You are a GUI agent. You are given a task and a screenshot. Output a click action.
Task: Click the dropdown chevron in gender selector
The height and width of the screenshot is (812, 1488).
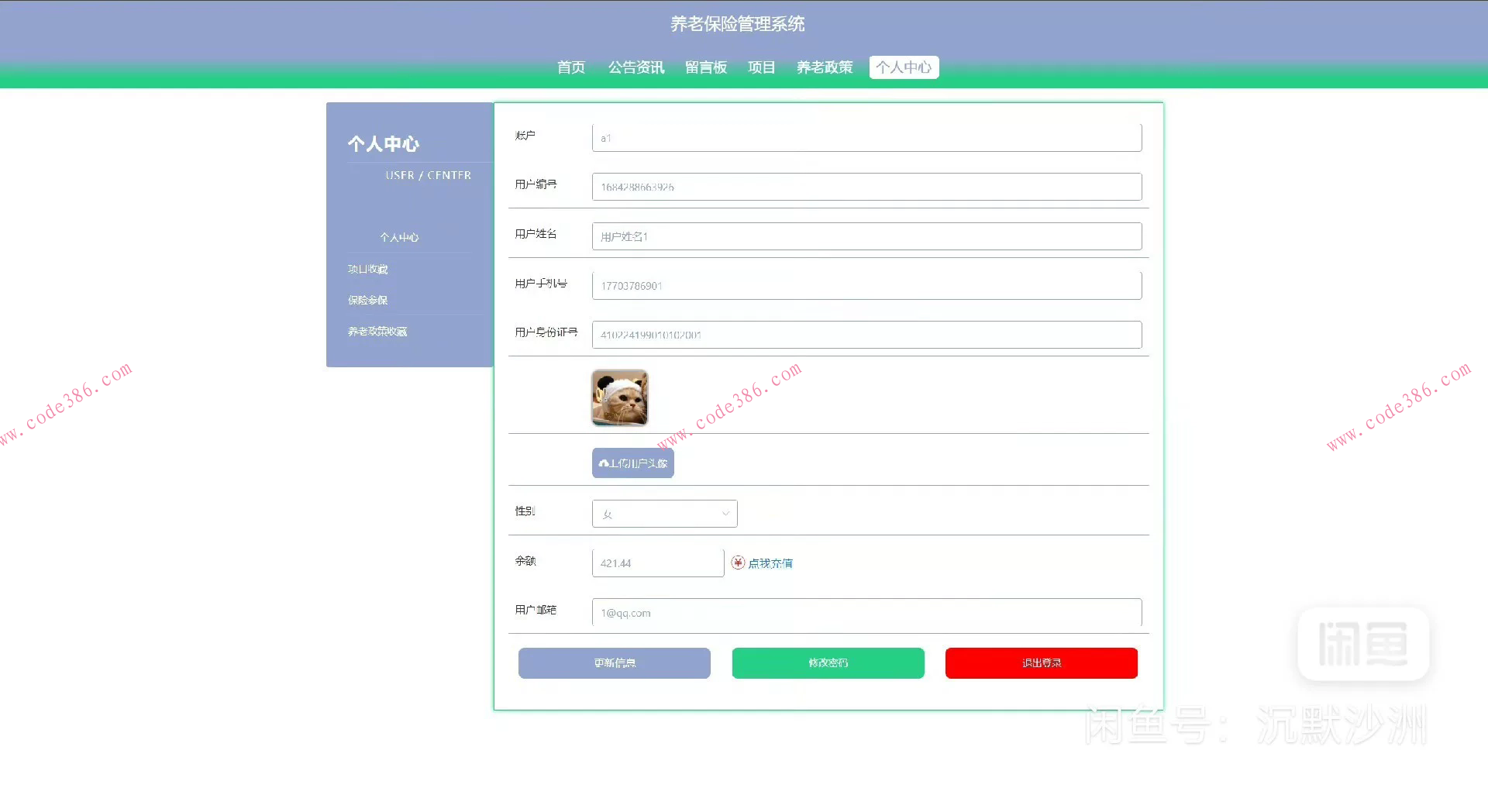725,513
